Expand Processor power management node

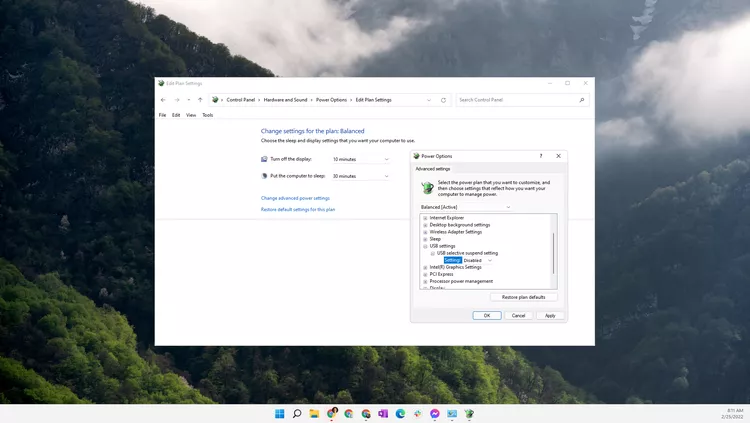tap(425, 281)
